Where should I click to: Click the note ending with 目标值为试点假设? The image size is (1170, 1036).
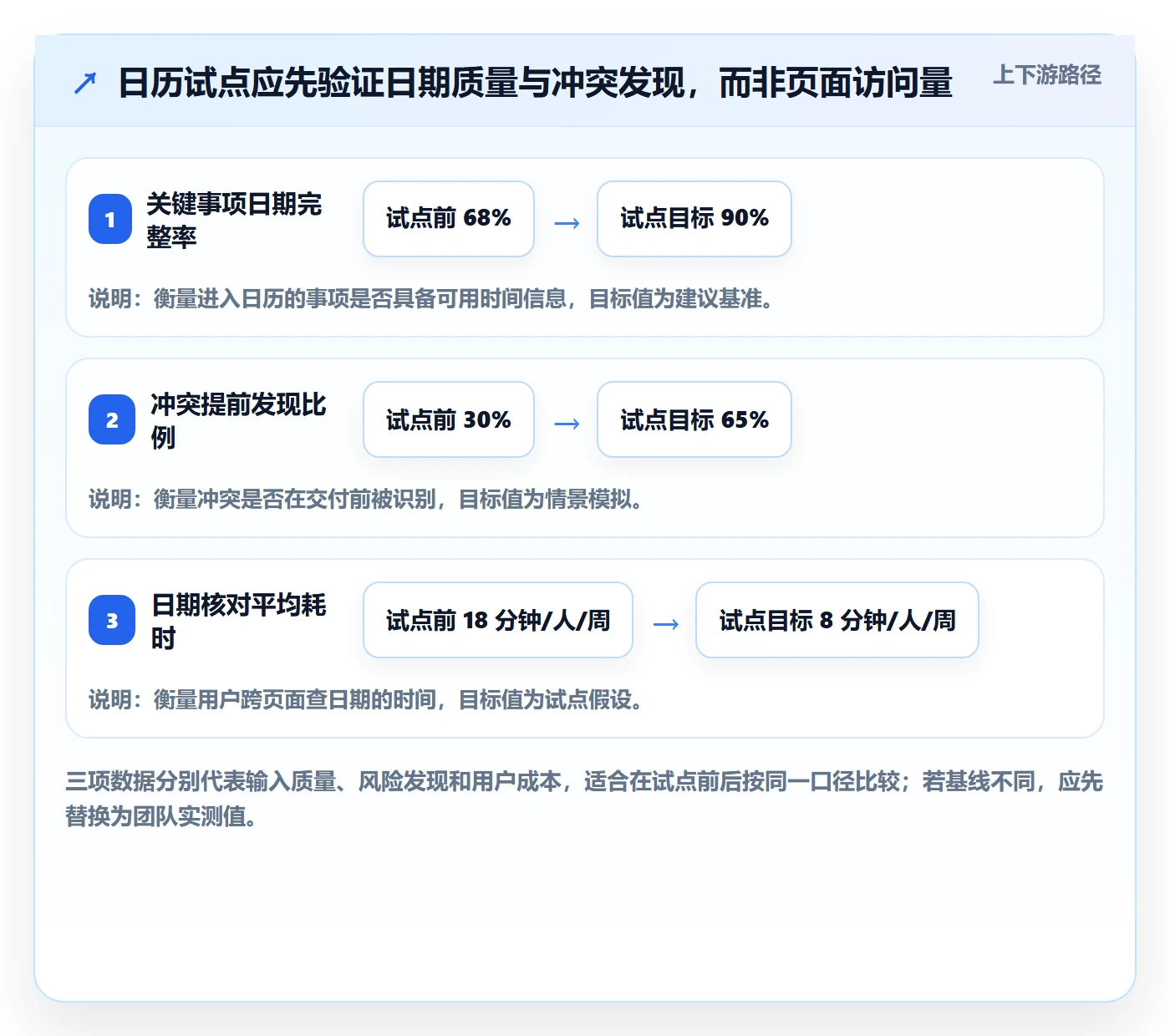(366, 699)
